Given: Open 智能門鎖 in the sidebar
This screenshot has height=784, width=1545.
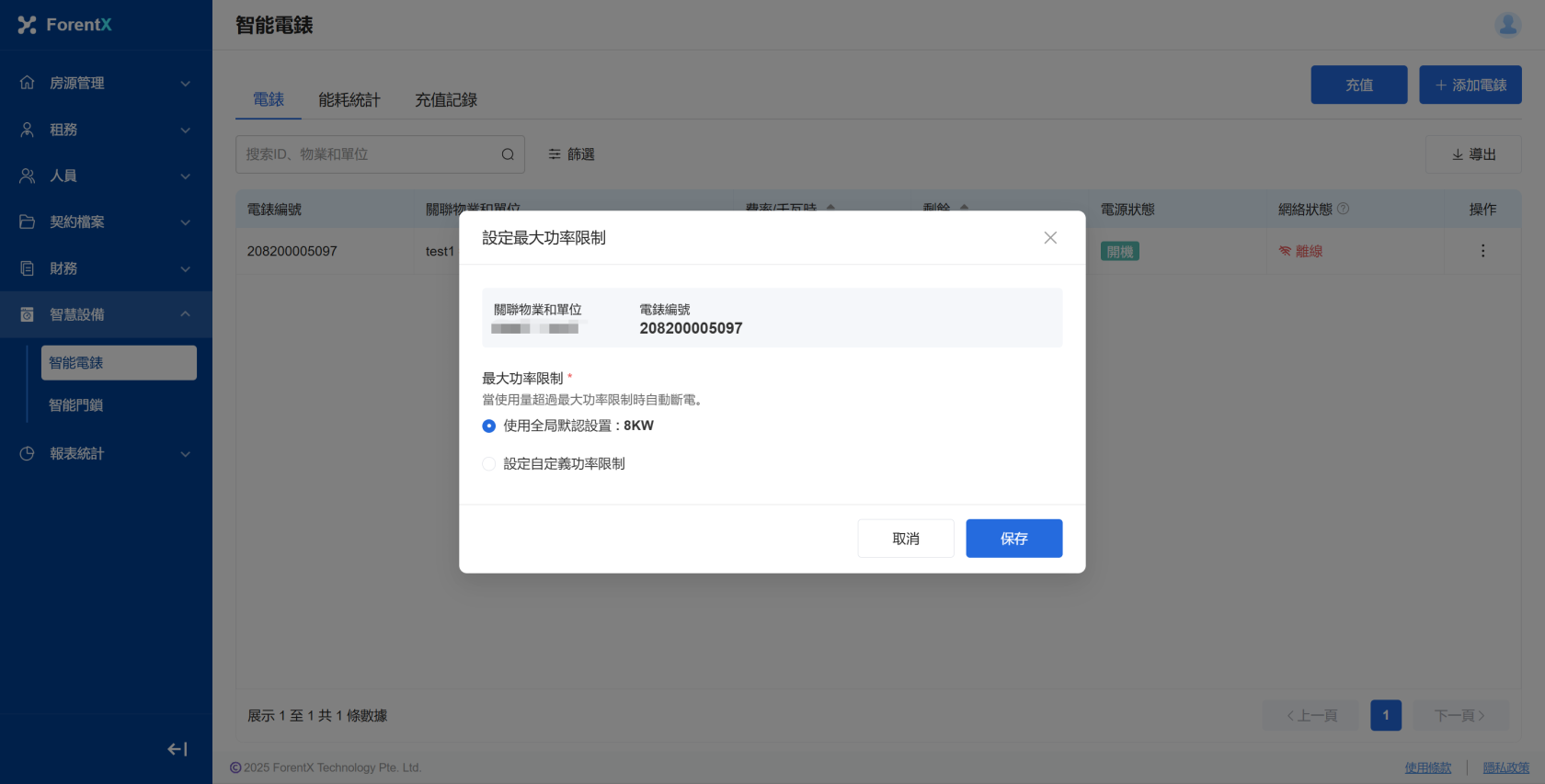Looking at the screenshot, I should 76,405.
